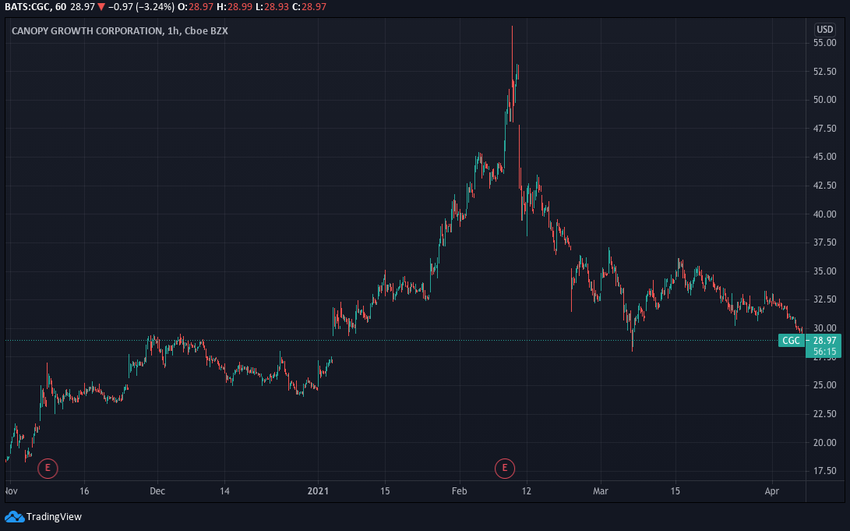Screen dimensions: 850x531
Task: Open the TradingView cloud logo
Action: 14,517
